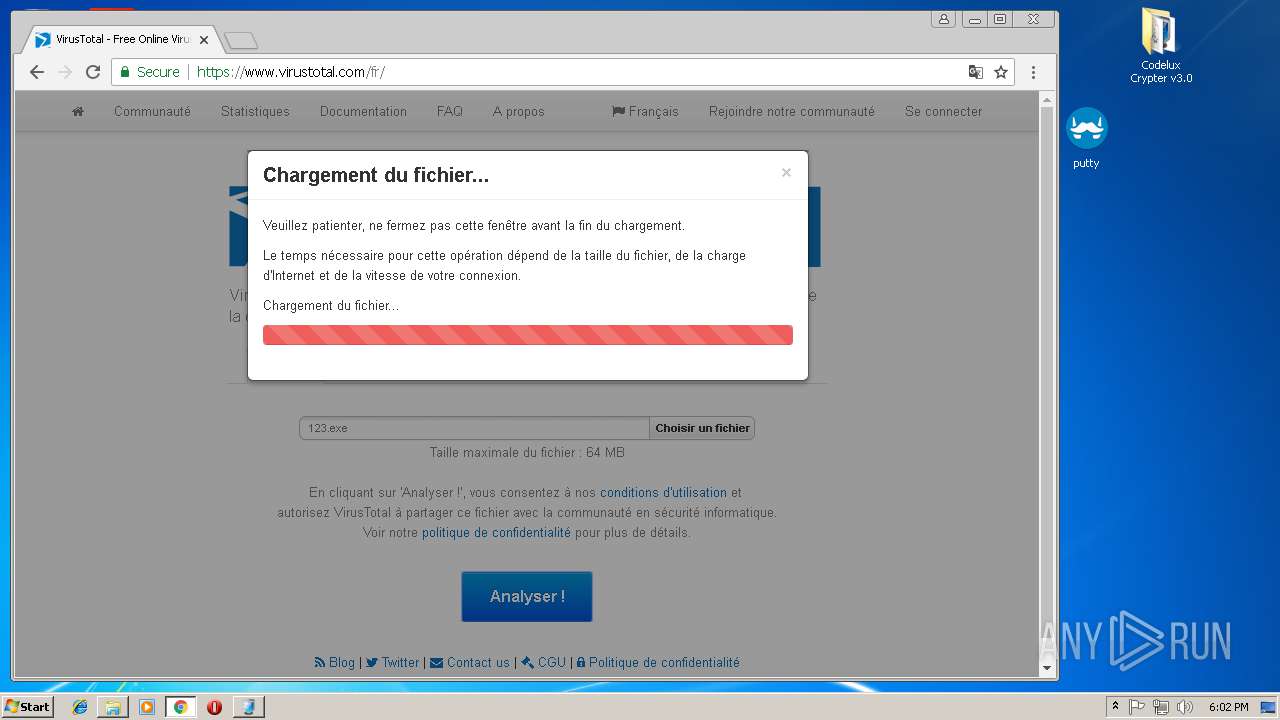Open Politique de confidentialité footer link

(x=658, y=663)
